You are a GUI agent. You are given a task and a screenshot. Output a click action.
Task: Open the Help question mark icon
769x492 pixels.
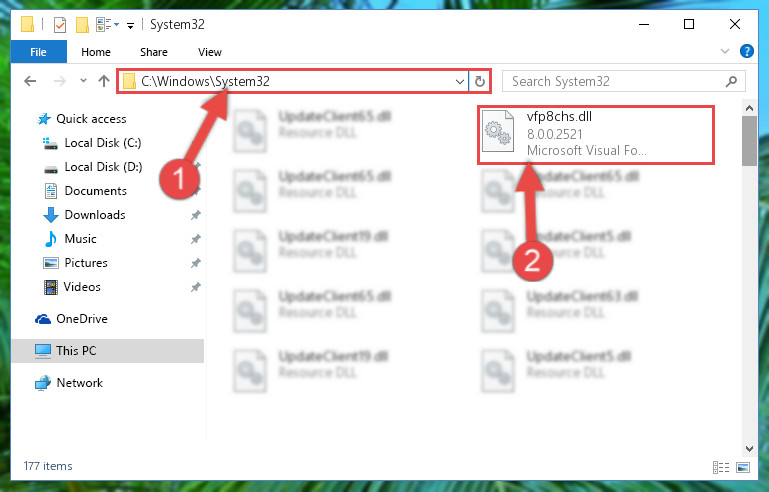[x=746, y=51]
